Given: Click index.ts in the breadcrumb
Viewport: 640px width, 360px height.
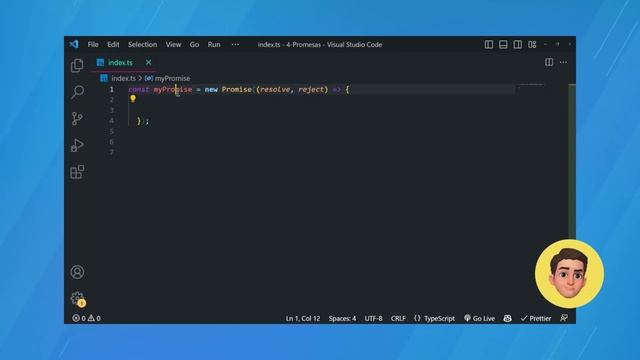Looking at the screenshot, I should tap(123, 78).
